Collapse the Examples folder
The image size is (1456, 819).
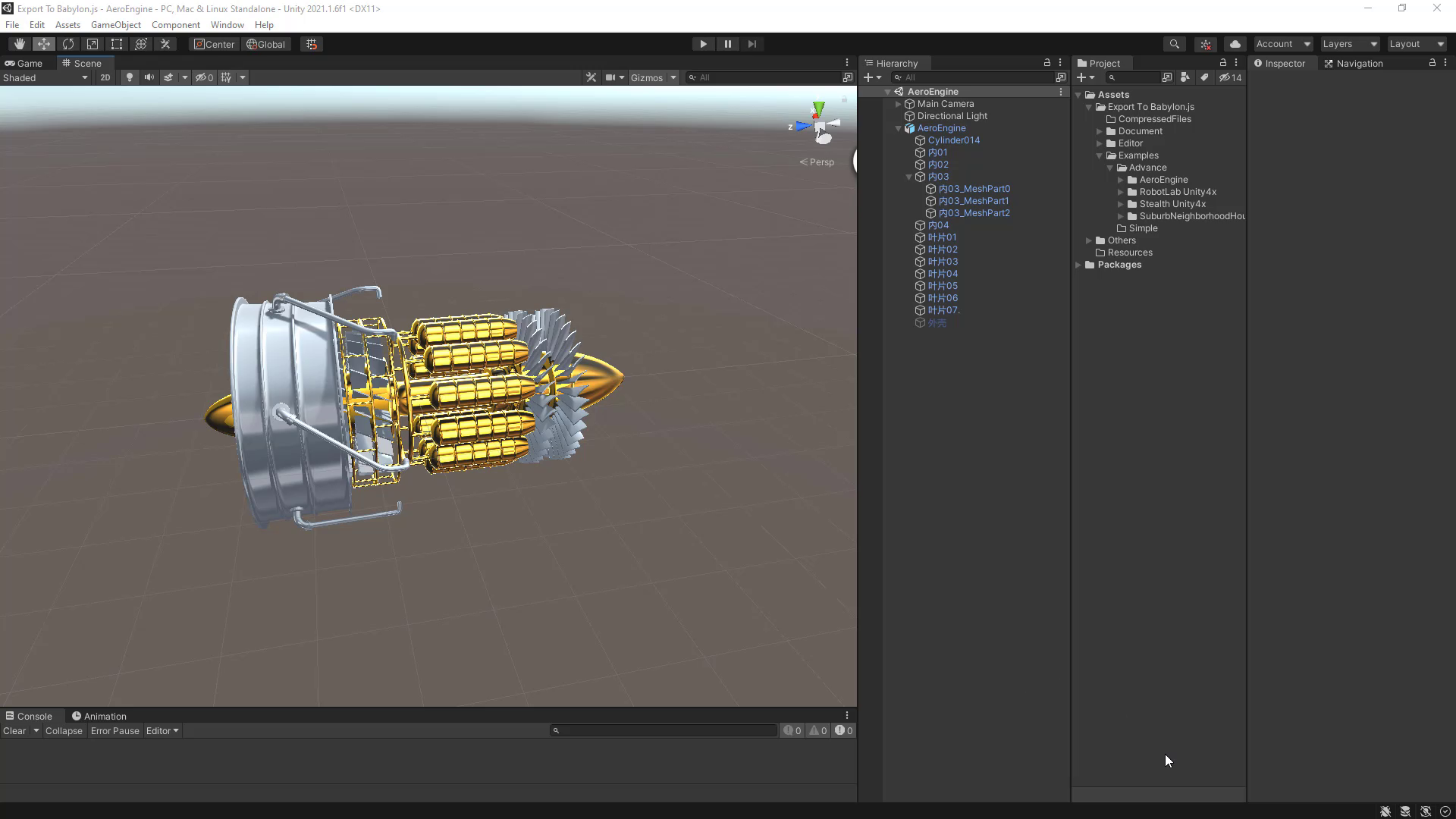(x=1100, y=155)
